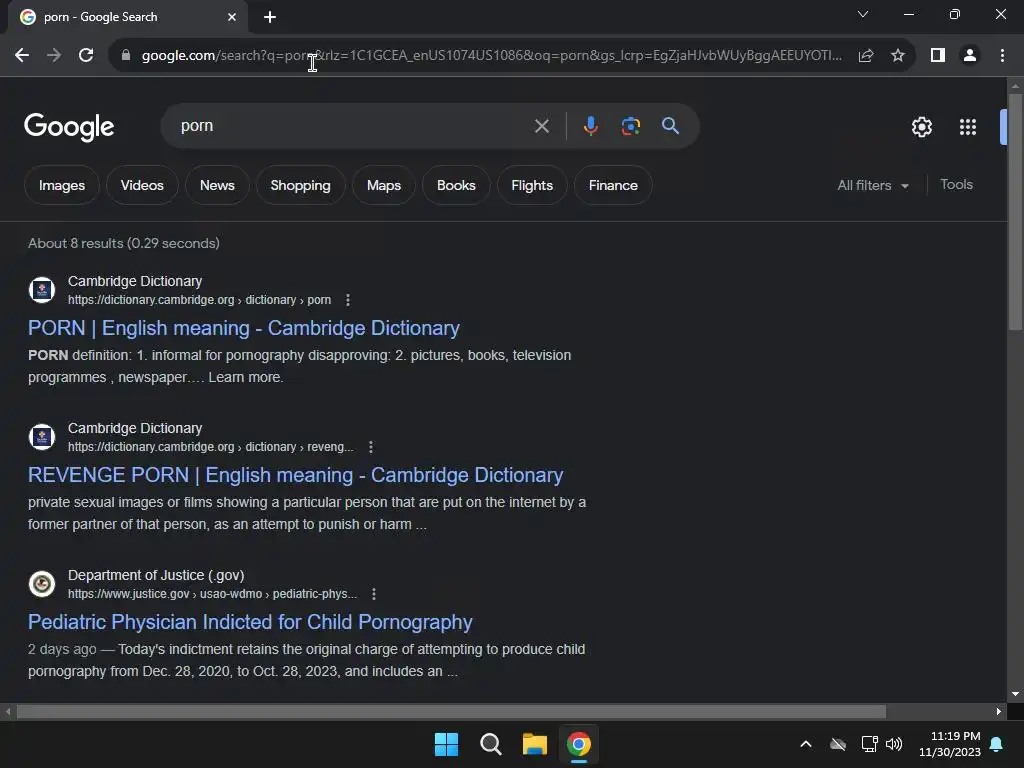1024x768 pixels.
Task: Click the share page icon in address bar
Action: click(x=866, y=56)
